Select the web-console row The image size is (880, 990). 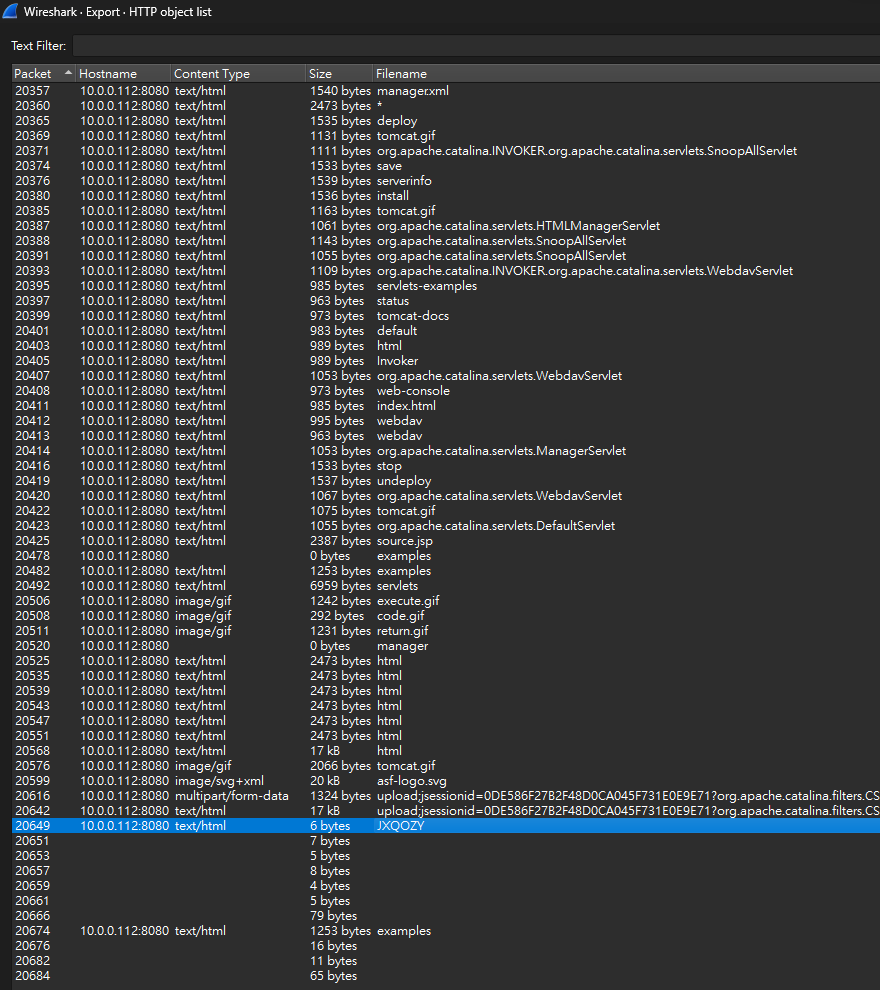click(x=446, y=391)
